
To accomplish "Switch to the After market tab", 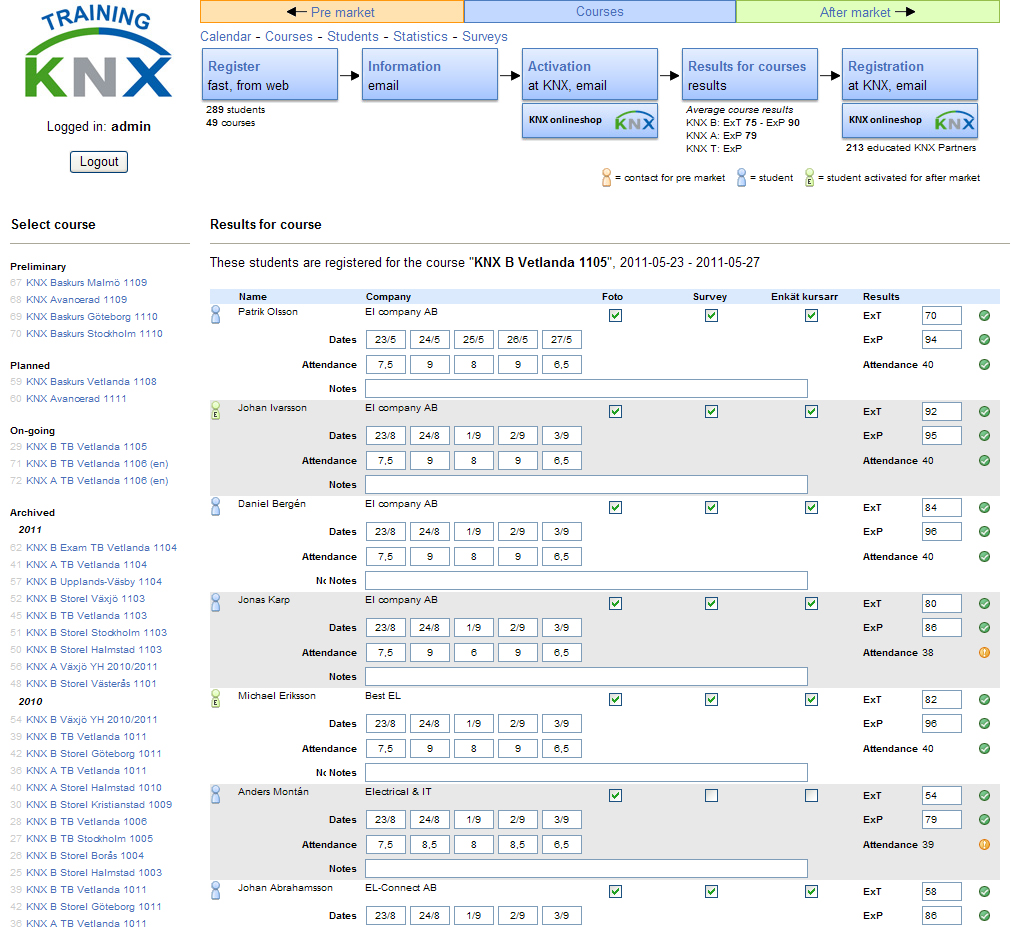I will coord(867,12).
